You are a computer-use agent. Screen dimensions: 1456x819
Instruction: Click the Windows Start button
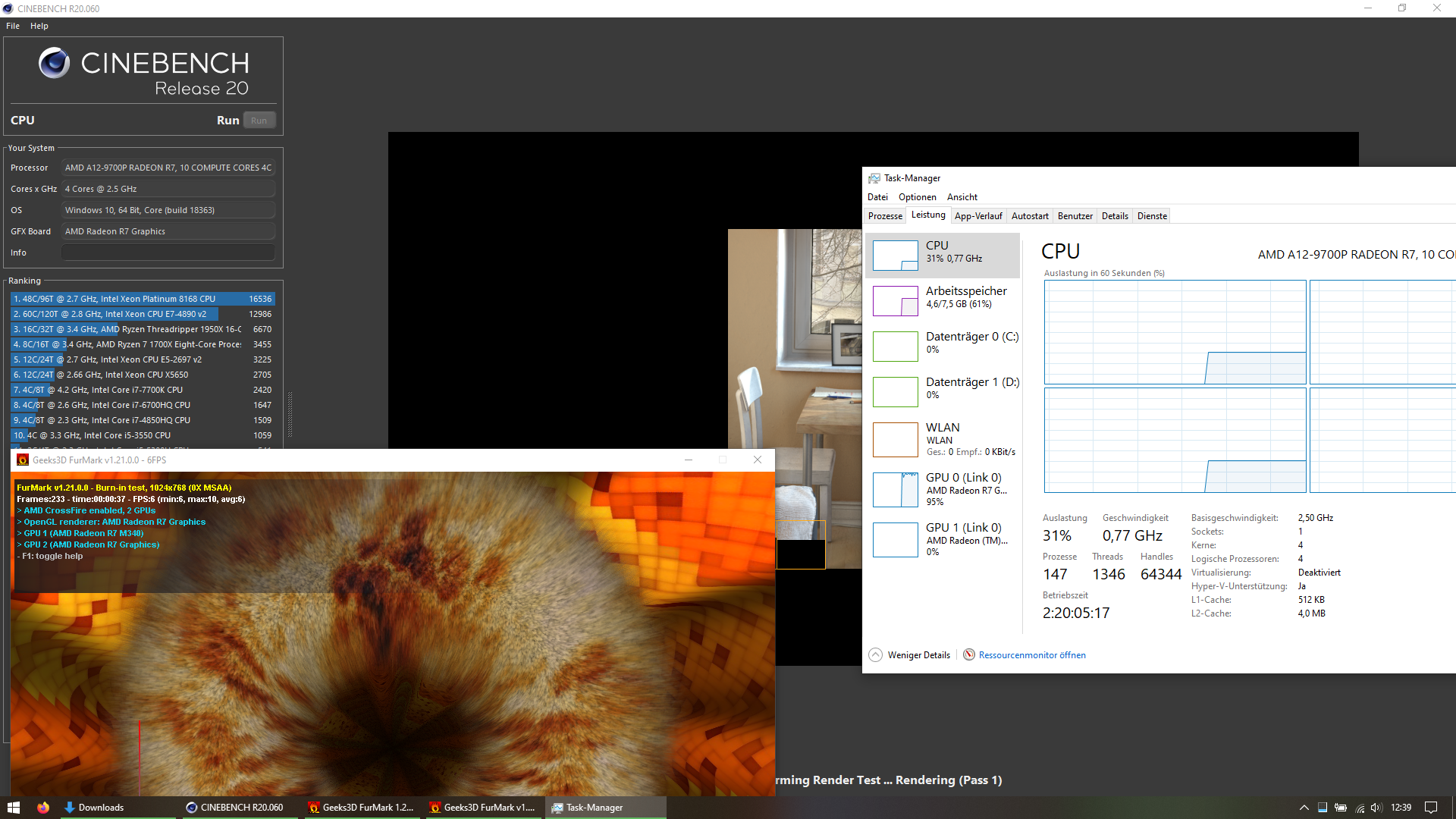13,808
